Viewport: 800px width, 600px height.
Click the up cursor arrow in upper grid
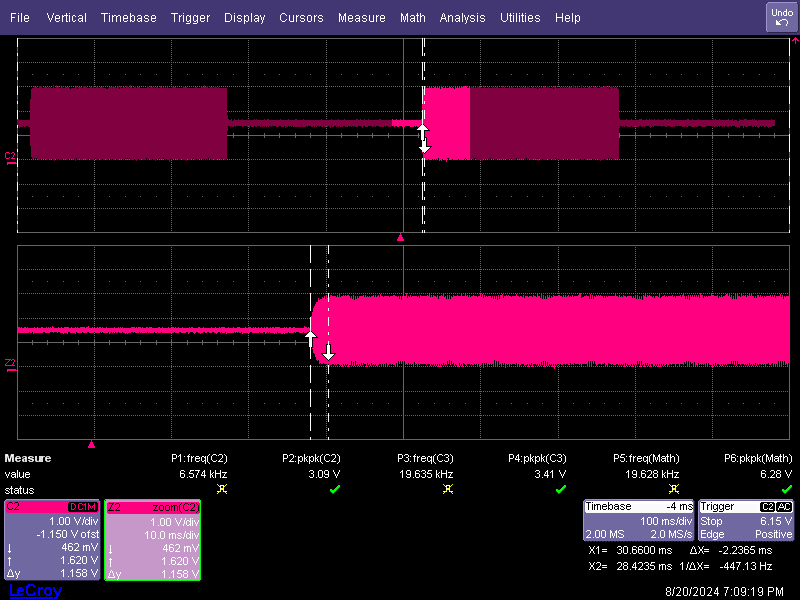point(422,131)
